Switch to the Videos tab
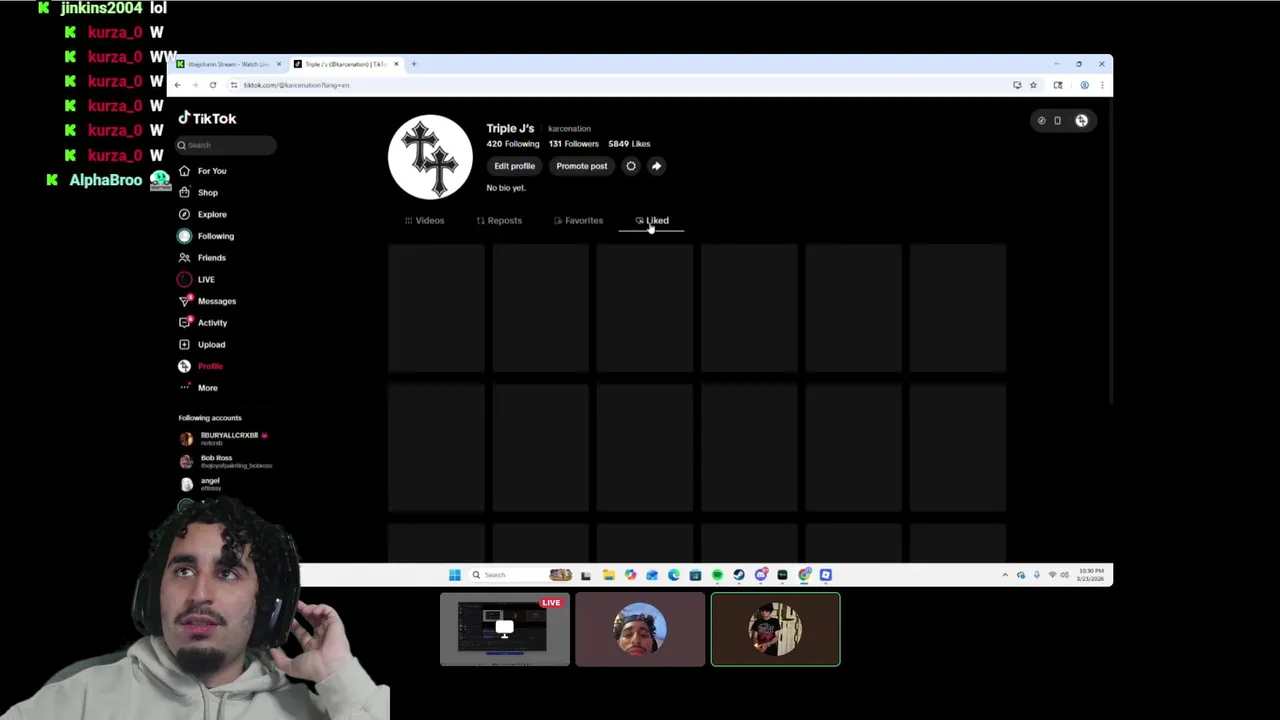The image size is (1280, 720). coord(425,220)
